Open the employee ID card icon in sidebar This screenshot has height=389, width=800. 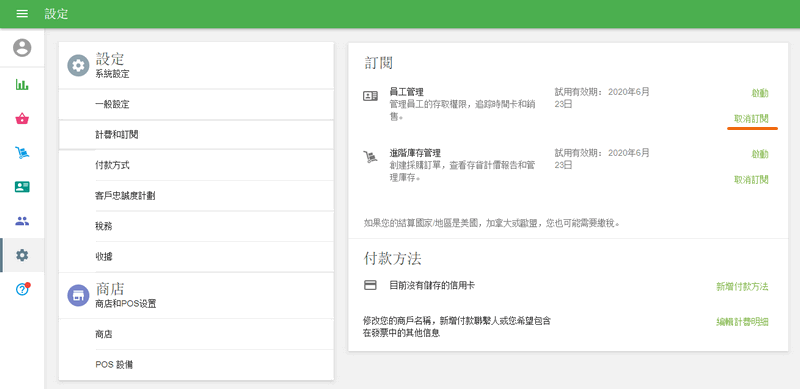[22, 187]
